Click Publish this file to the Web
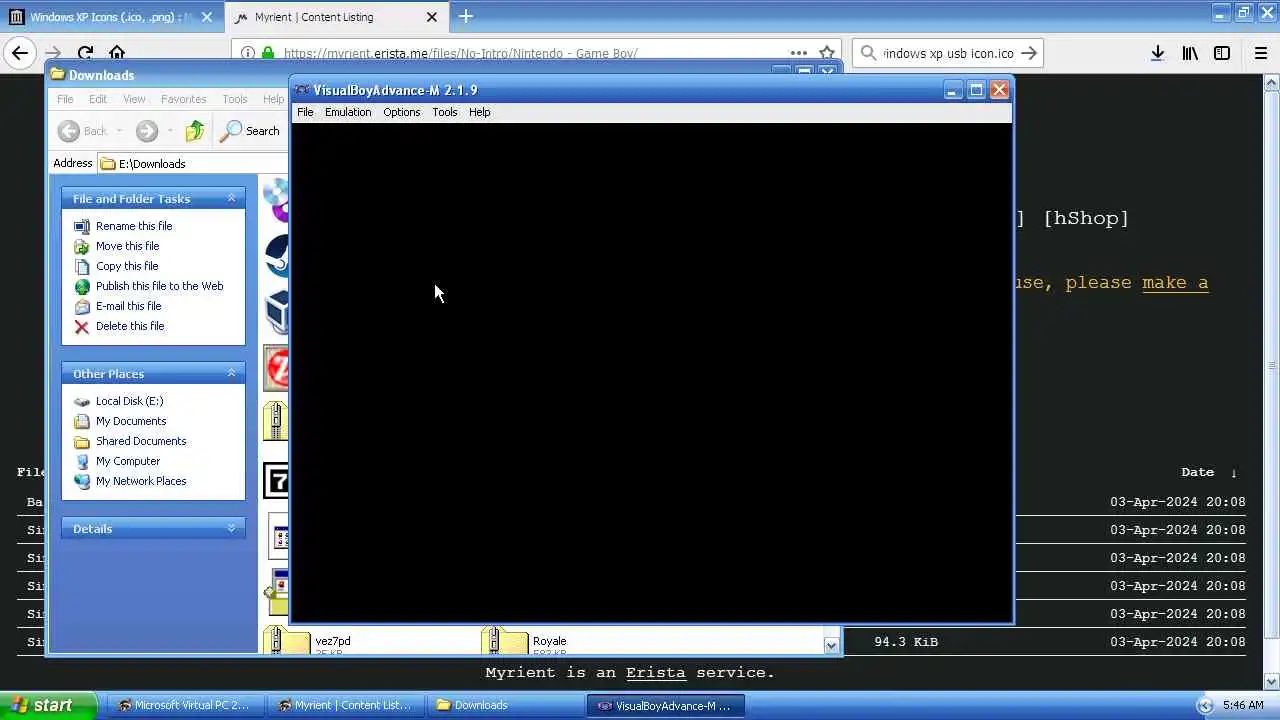 coord(159,286)
